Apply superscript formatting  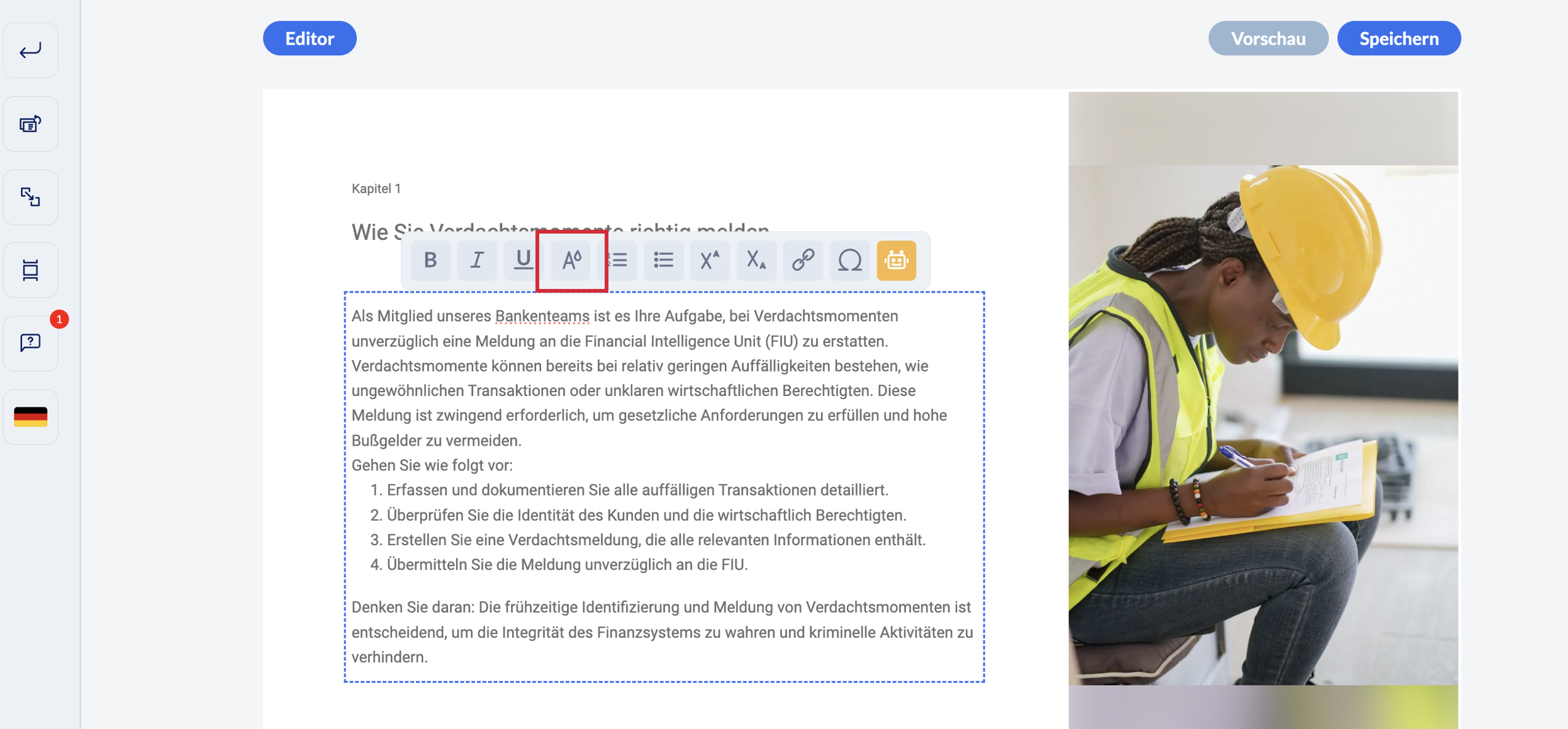pos(710,260)
